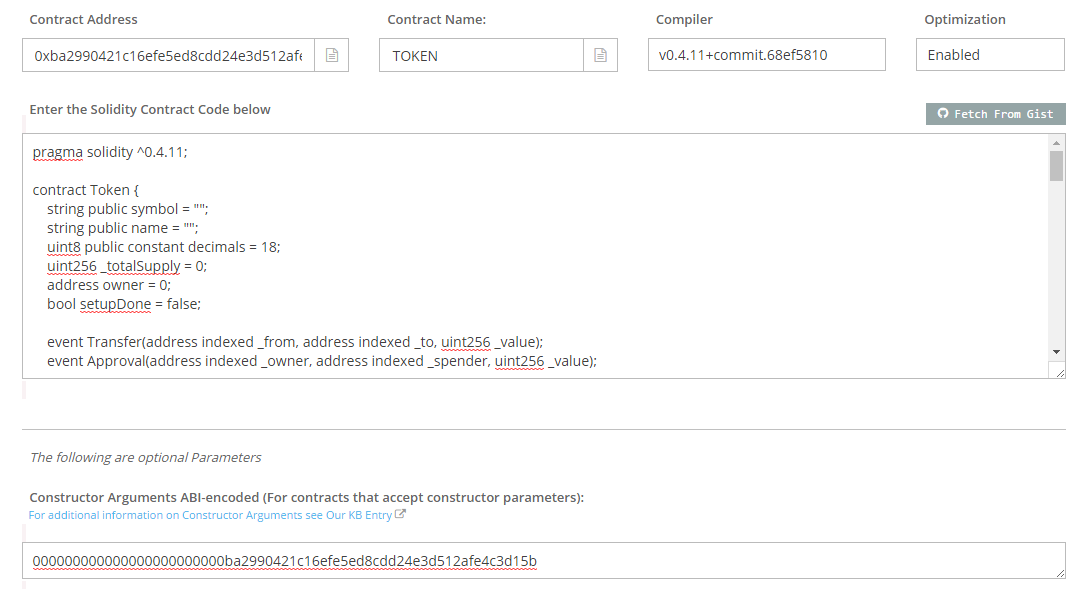Click the Fetch From Gist button
The width and height of the screenshot is (1079, 589).
pyautogui.click(x=996, y=114)
